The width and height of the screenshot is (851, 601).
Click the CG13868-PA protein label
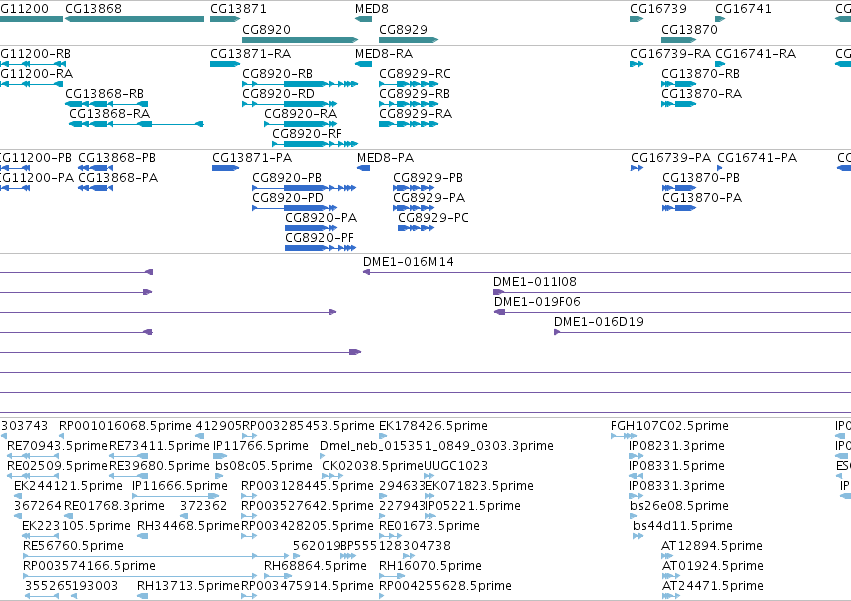118,178
